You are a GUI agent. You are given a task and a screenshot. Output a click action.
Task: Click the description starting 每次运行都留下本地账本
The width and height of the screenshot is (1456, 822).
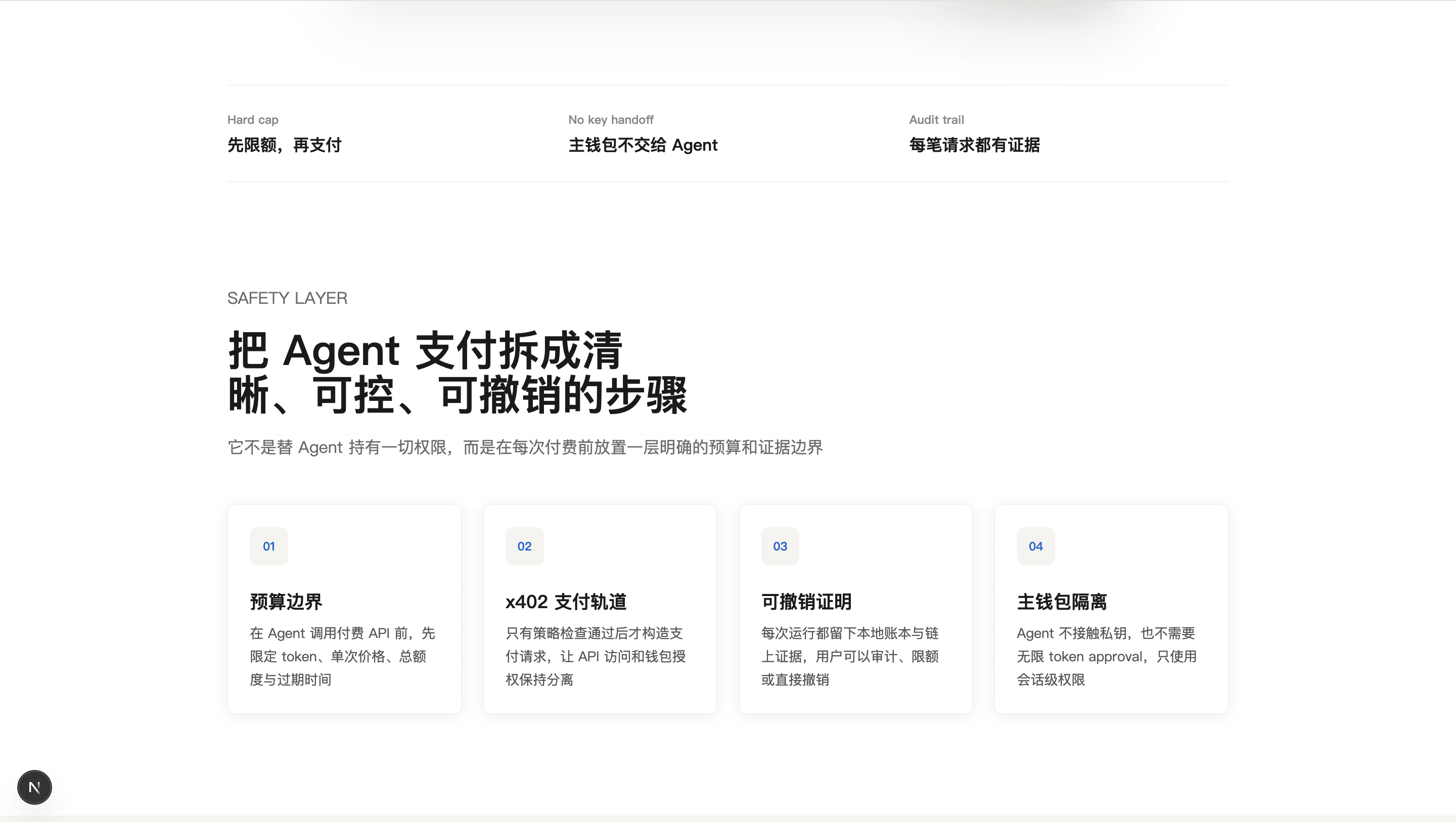coord(850,656)
